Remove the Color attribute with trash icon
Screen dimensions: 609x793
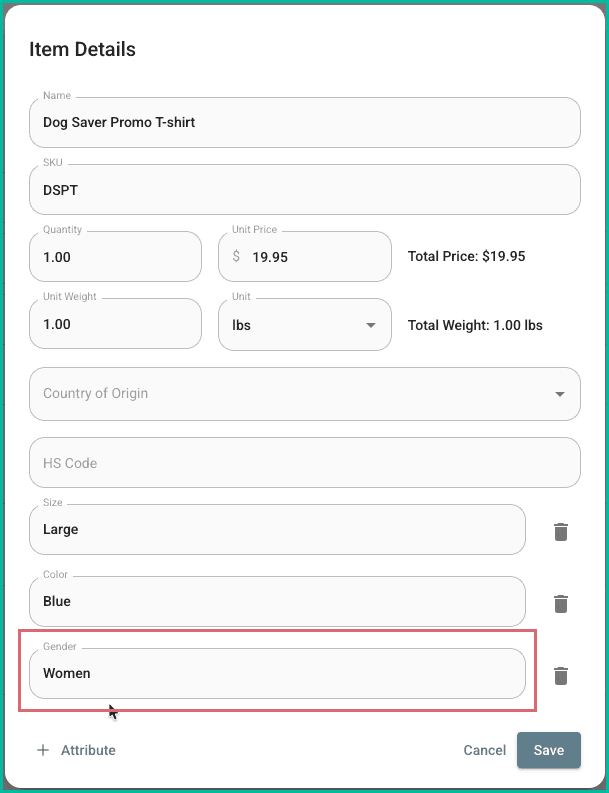[561, 604]
